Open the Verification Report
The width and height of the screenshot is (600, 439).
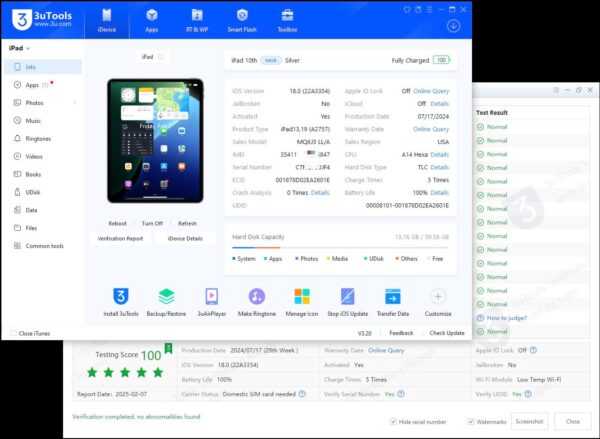(120, 238)
